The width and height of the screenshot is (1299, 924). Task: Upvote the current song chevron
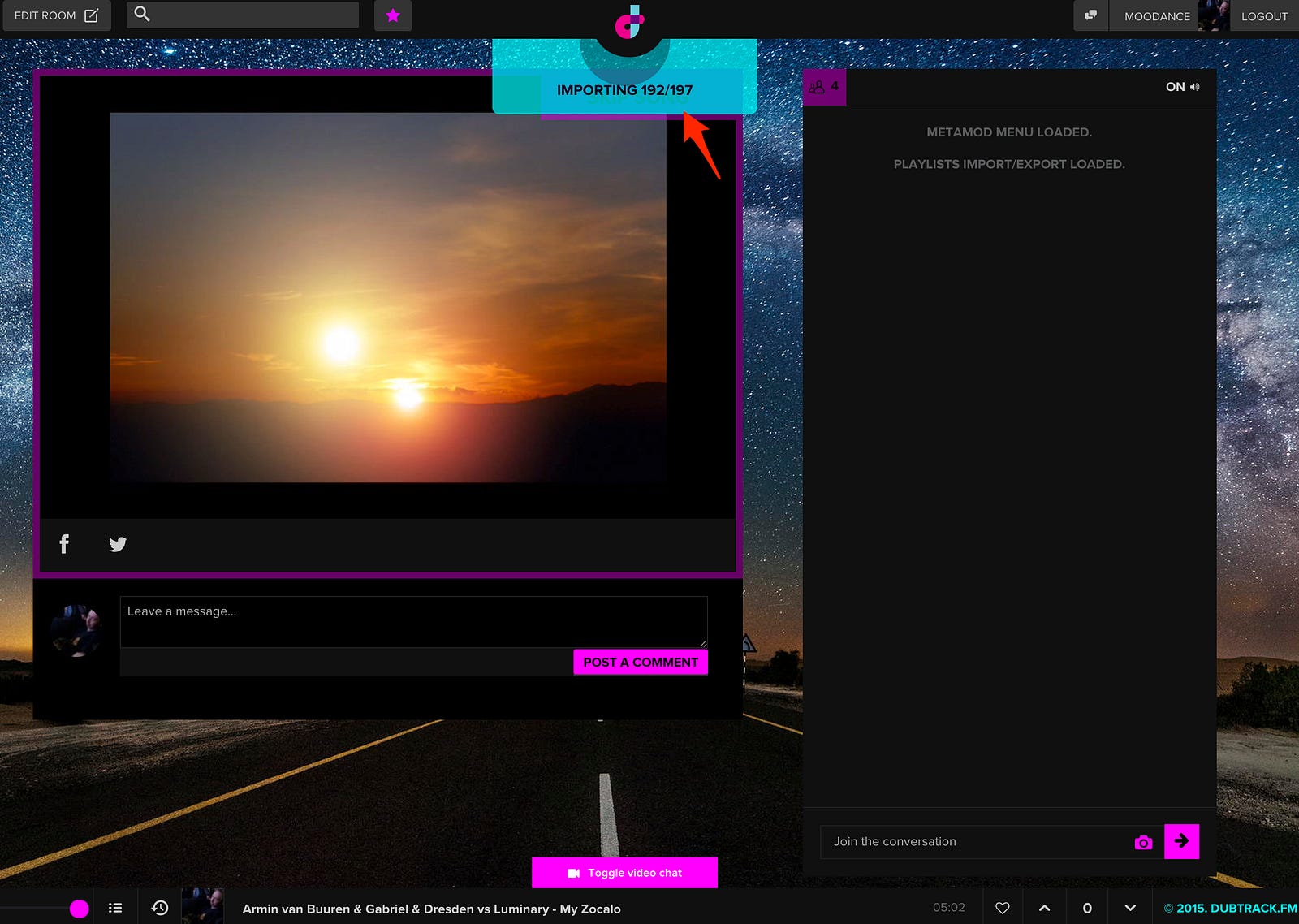coord(1045,908)
